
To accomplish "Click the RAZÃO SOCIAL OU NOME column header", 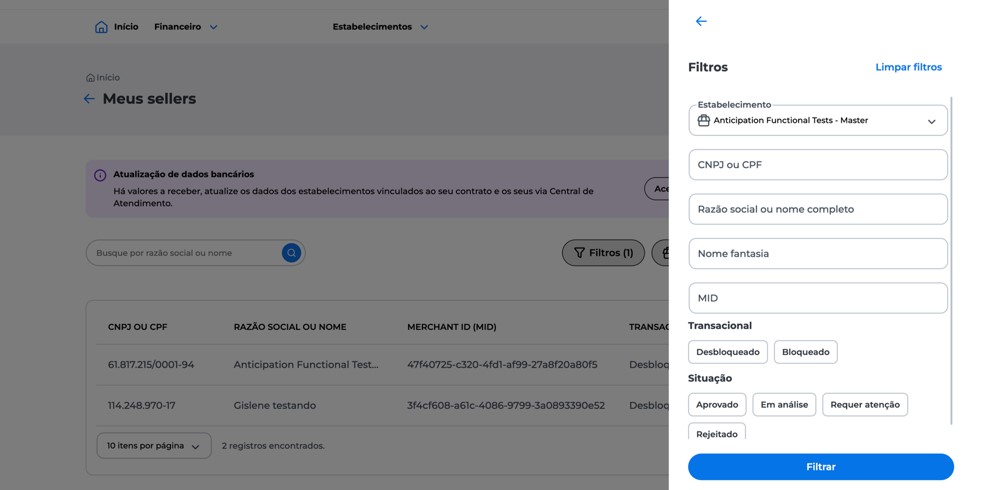I will (x=290, y=327).
